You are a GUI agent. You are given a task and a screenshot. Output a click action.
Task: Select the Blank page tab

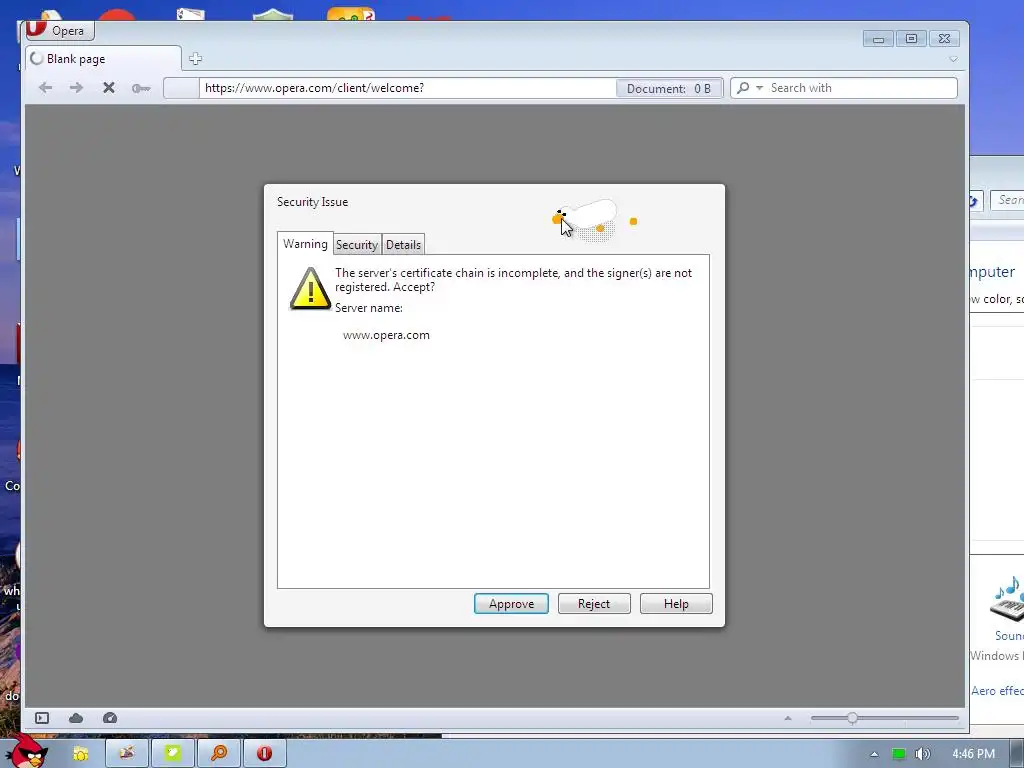(103, 59)
